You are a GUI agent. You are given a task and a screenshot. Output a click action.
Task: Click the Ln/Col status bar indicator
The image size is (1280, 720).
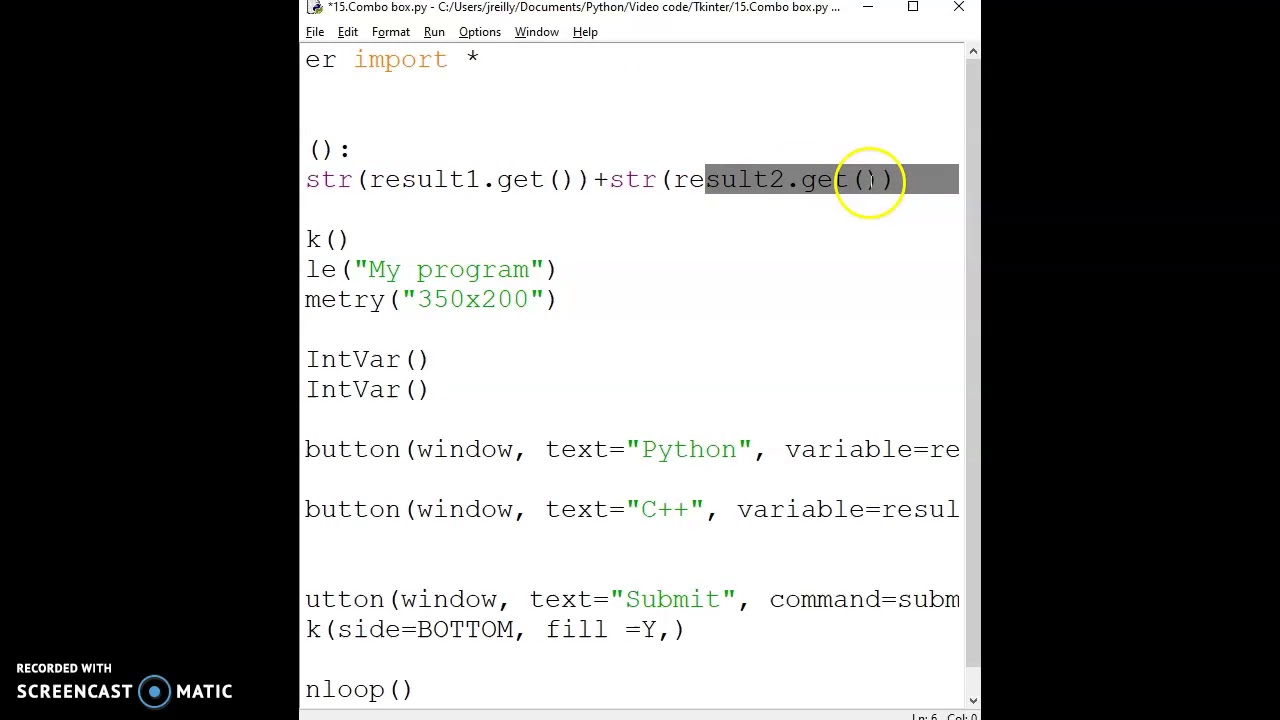(945, 716)
